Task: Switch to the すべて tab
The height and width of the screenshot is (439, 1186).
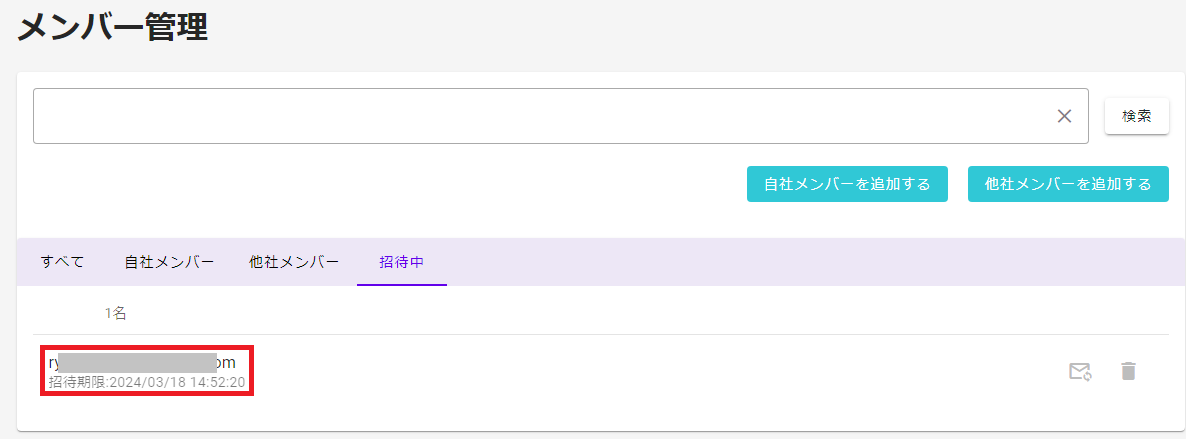Action: (x=63, y=262)
